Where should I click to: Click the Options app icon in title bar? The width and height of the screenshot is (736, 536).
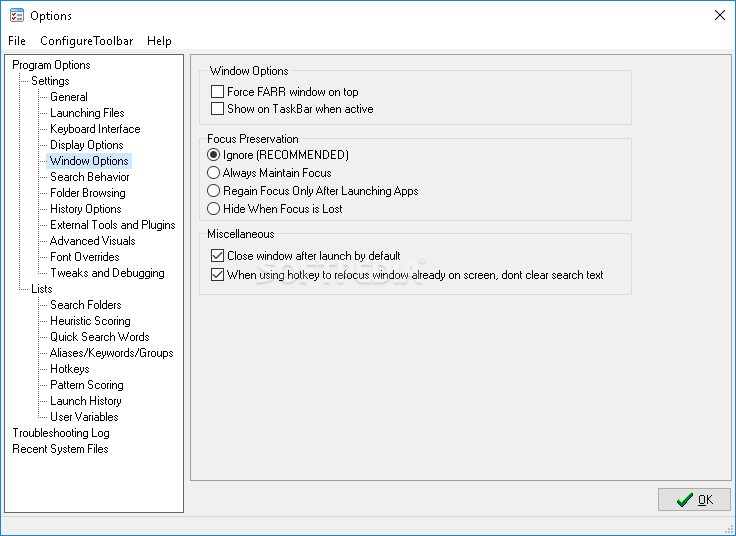[x=17, y=15]
